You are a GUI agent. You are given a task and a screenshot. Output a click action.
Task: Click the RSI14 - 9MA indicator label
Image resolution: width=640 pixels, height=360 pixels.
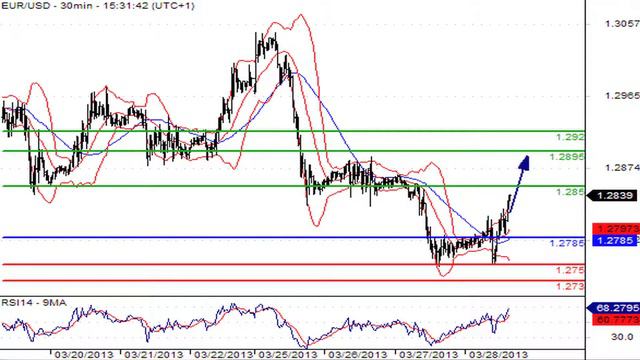point(33,303)
